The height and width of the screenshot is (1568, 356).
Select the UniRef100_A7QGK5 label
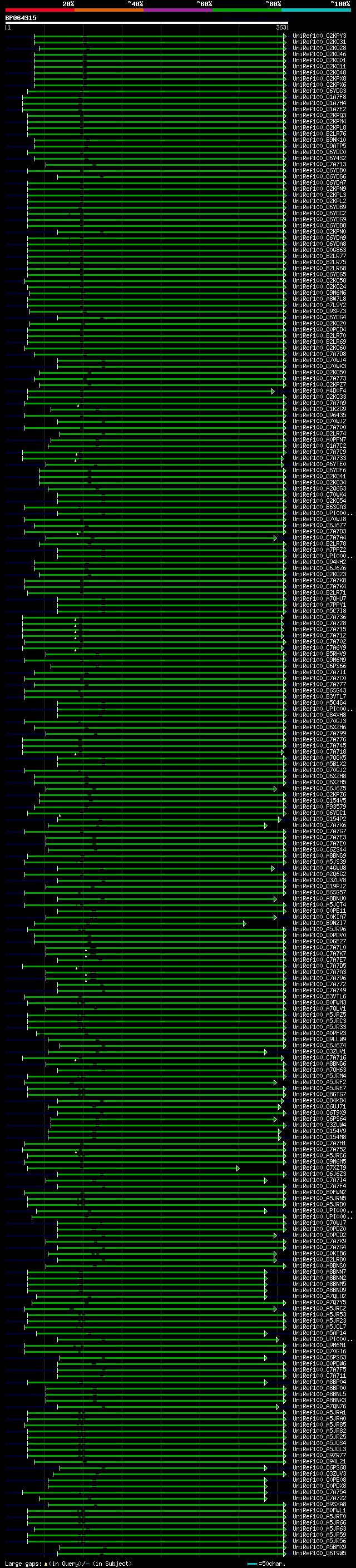319,758
